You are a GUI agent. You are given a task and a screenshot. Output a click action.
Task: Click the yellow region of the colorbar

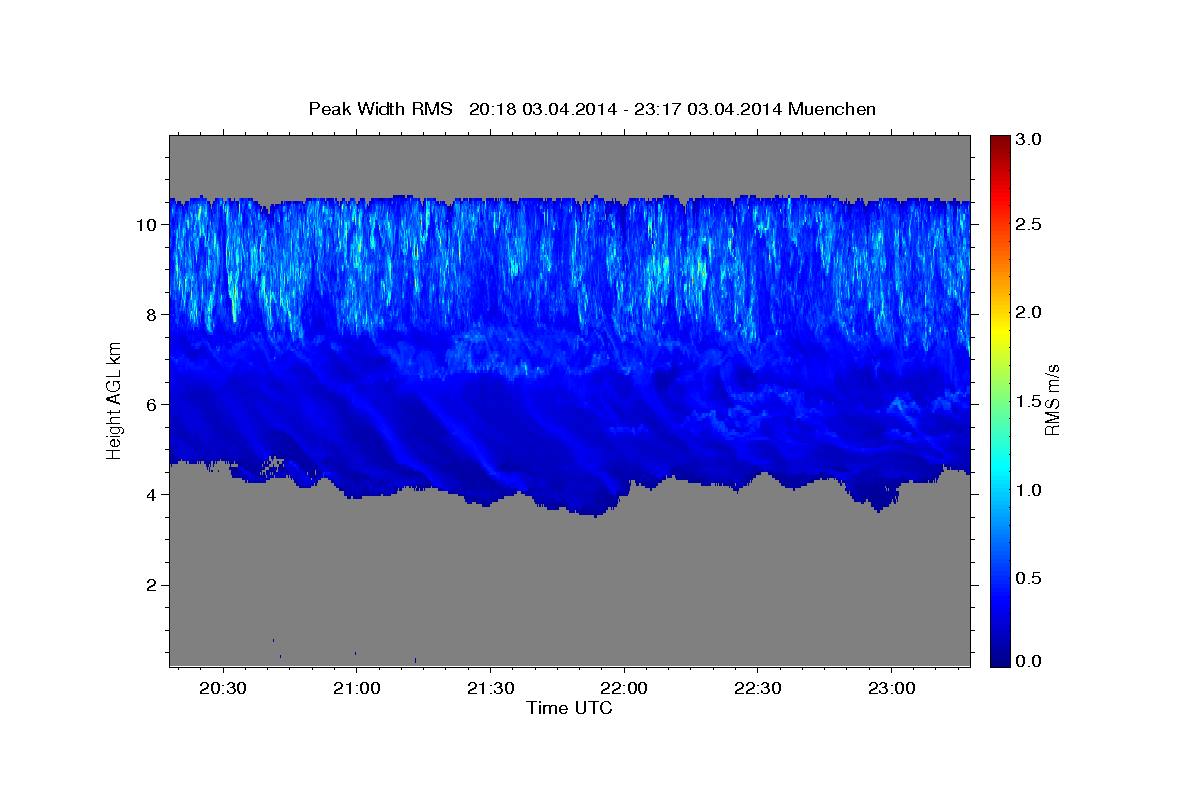click(999, 330)
